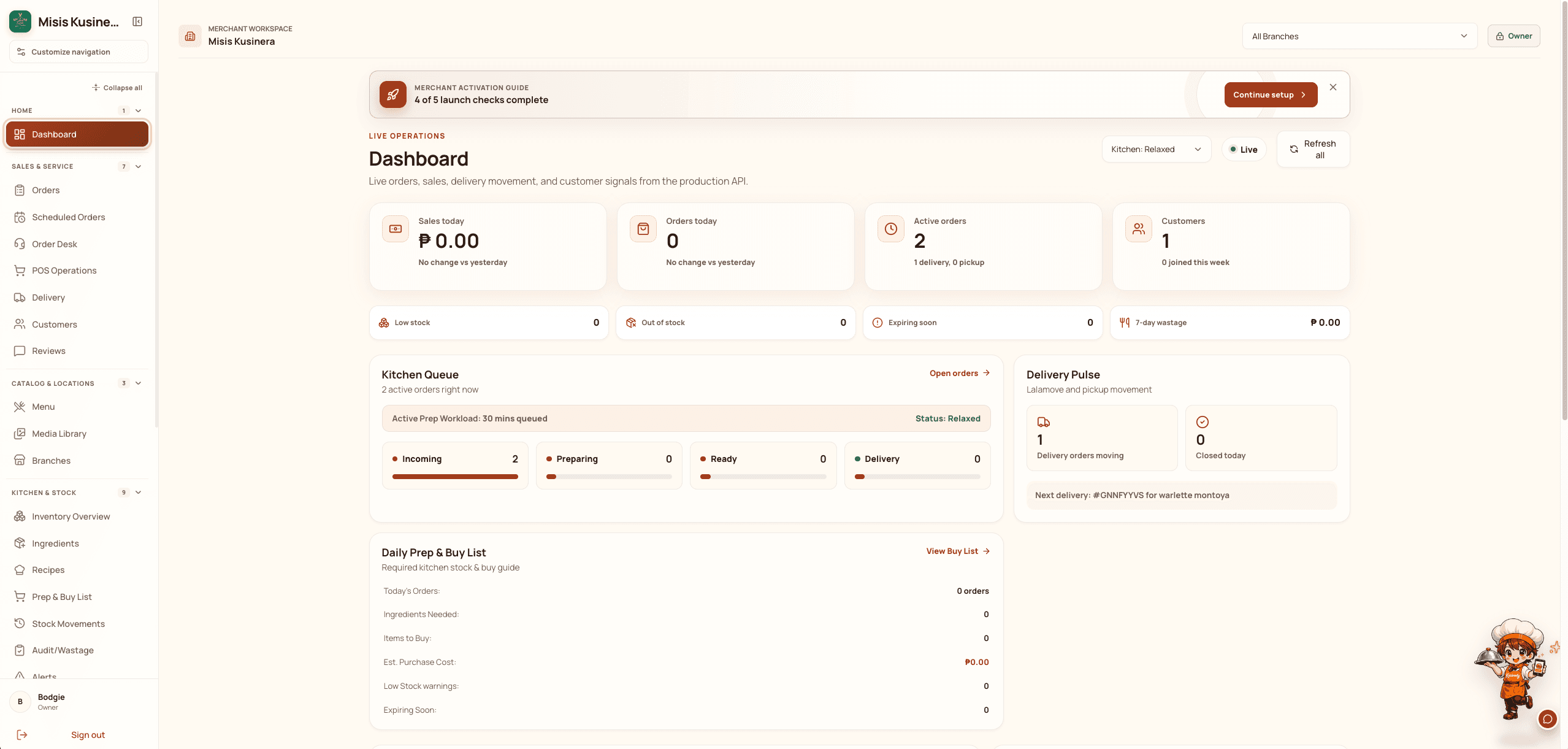Toggle the Live status indicator
This screenshot has height=749, width=1568.
pos(1244,149)
